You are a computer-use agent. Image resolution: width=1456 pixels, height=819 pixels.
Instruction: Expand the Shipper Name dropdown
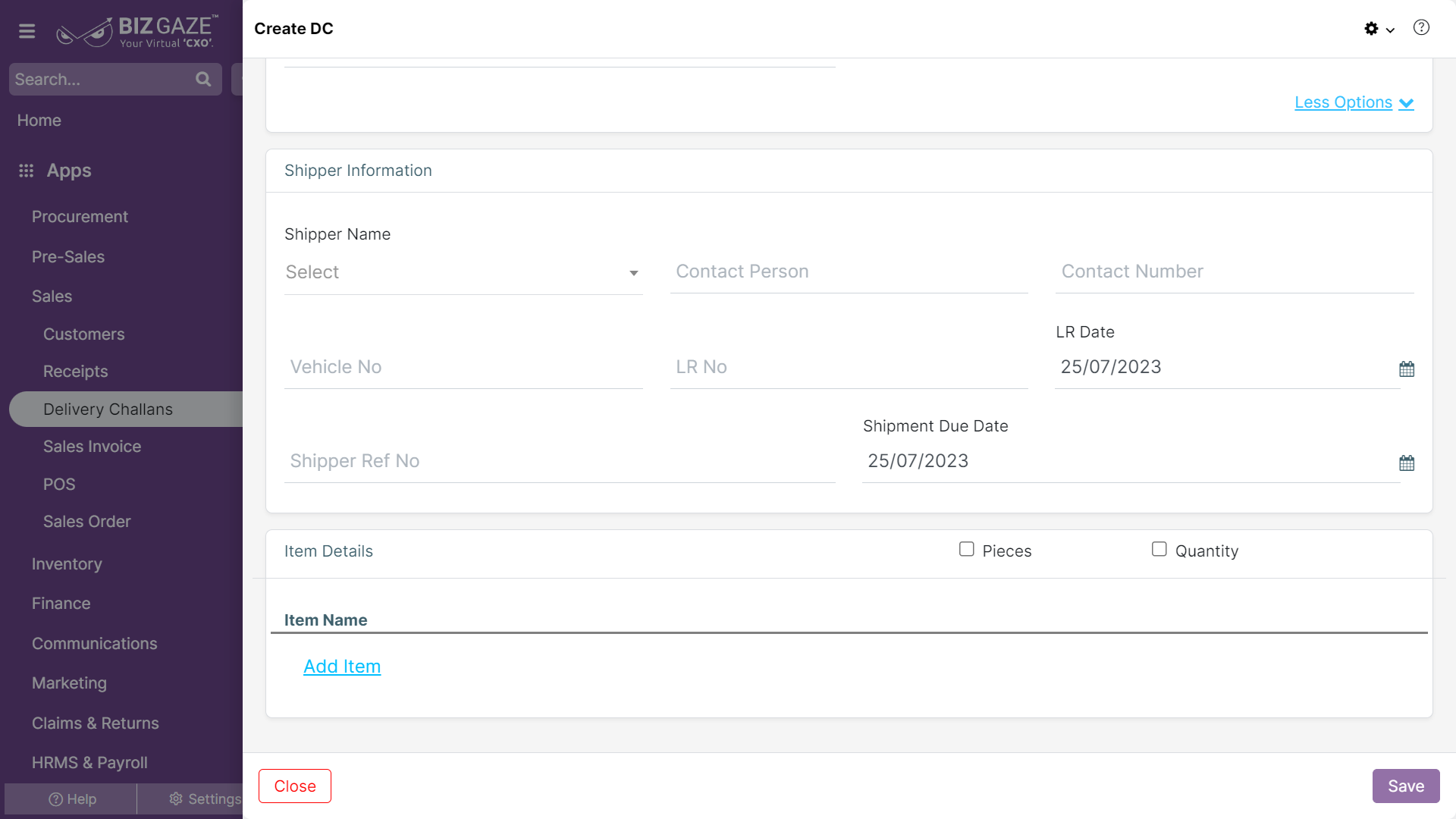(x=463, y=272)
